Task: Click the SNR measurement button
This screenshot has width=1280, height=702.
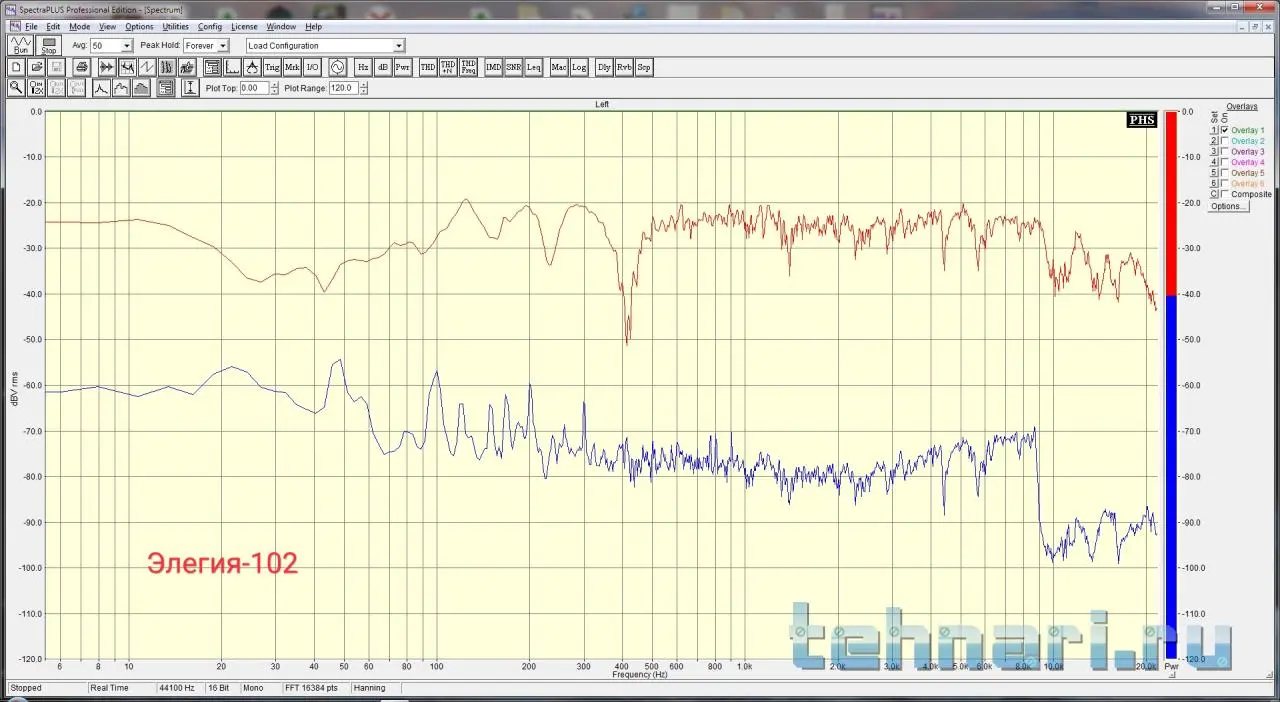Action: (513, 67)
